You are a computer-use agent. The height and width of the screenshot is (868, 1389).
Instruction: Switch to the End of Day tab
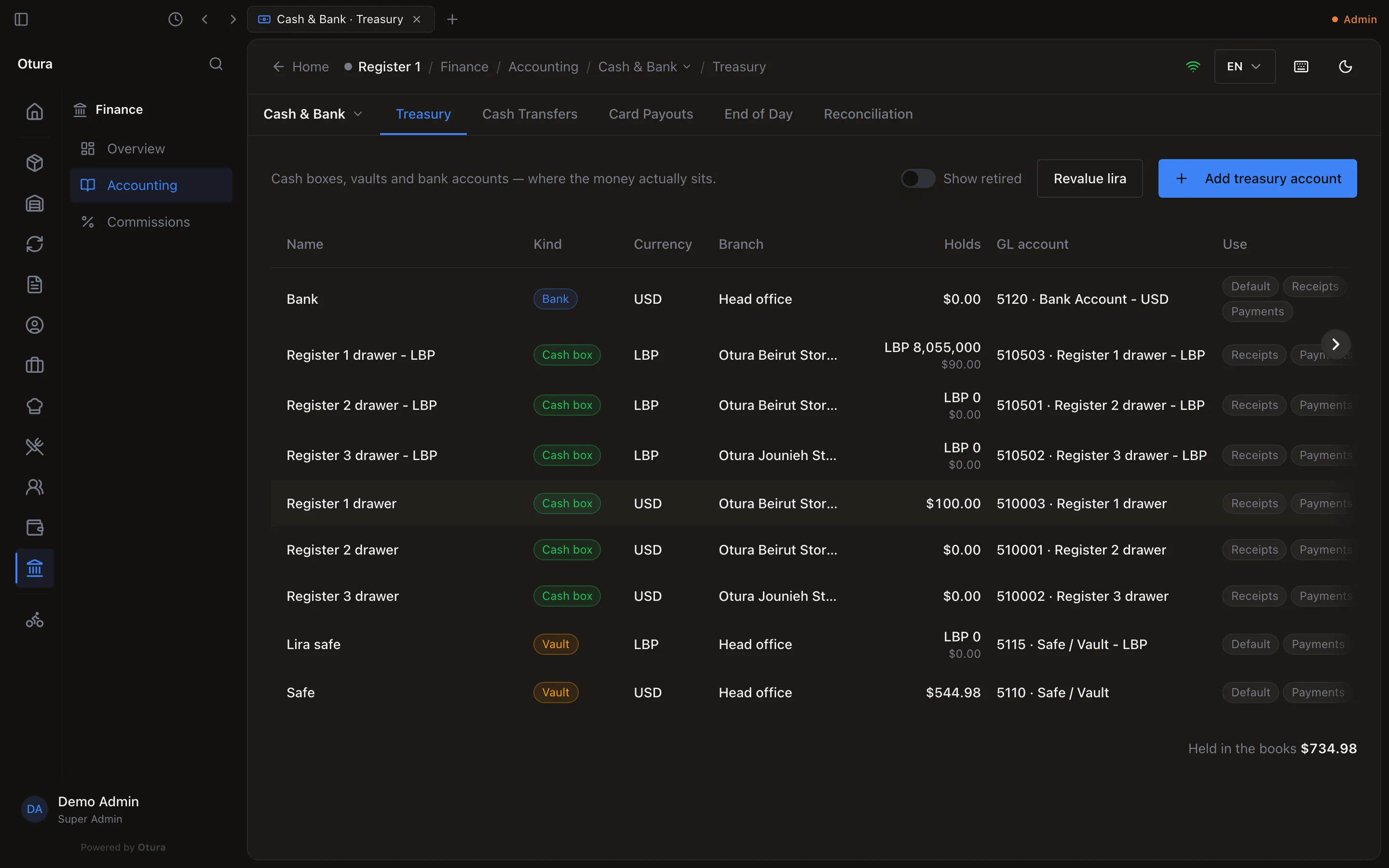pyautogui.click(x=758, y=114)
